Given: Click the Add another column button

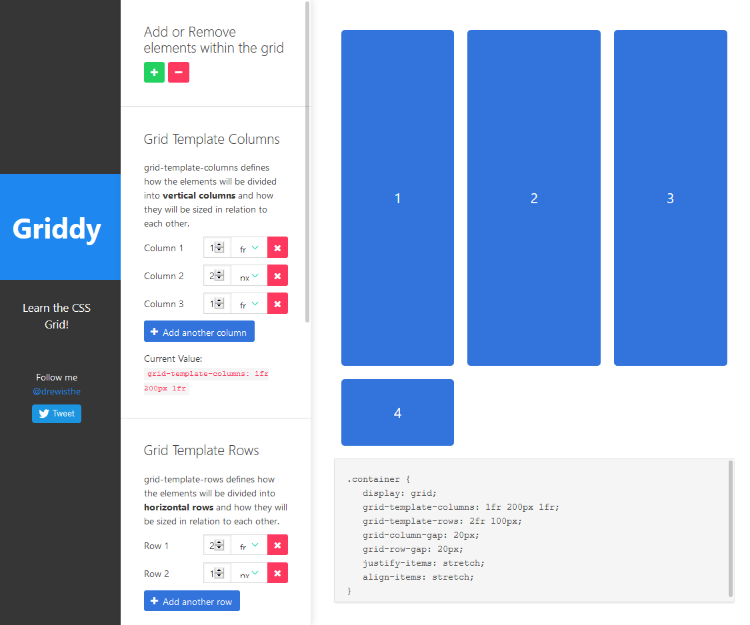Looking at the screenshot, I should click(199, 332).
